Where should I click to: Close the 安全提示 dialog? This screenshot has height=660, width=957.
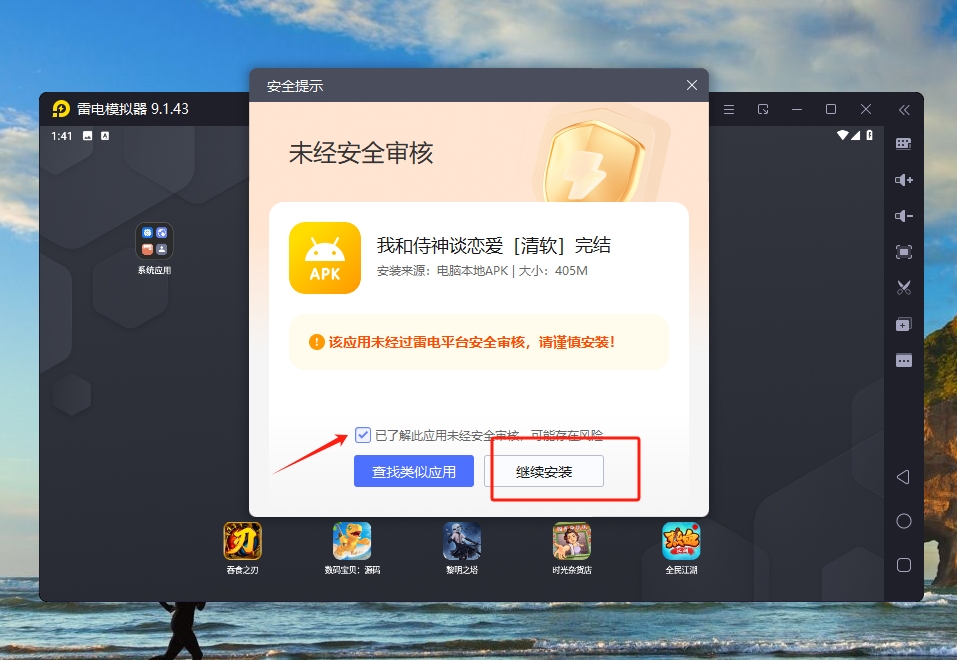point(692,85)
